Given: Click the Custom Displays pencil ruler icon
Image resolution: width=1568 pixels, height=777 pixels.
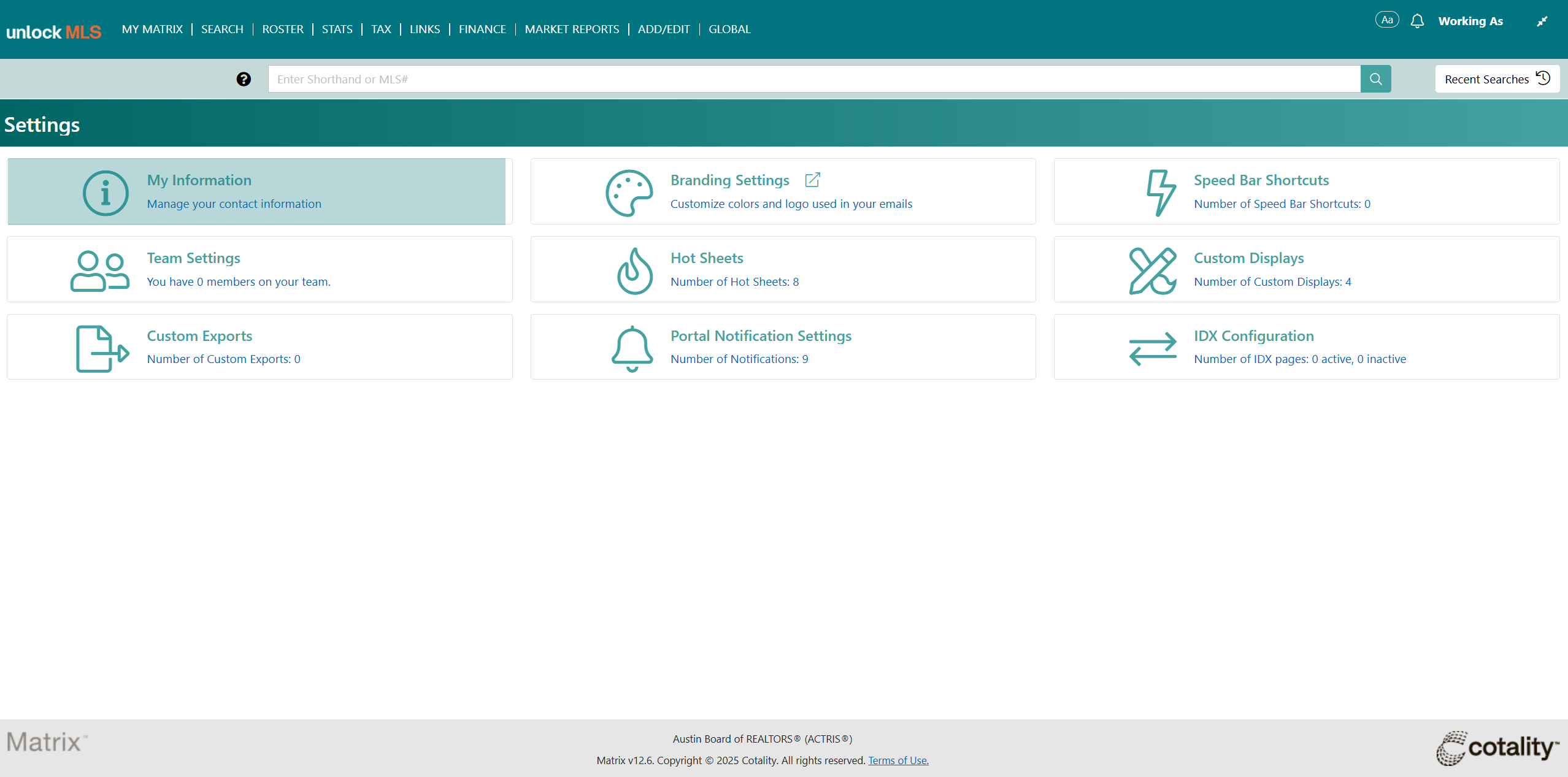Looking at the screenshot, I should coord(1153,270).
